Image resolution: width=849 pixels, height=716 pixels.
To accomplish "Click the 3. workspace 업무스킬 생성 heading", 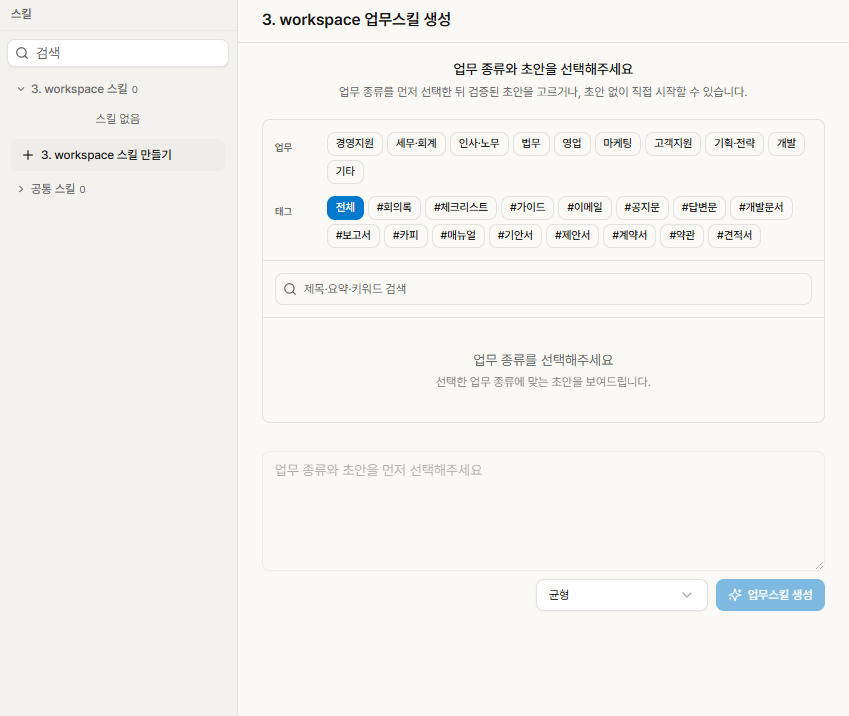I will pos(356,19).
